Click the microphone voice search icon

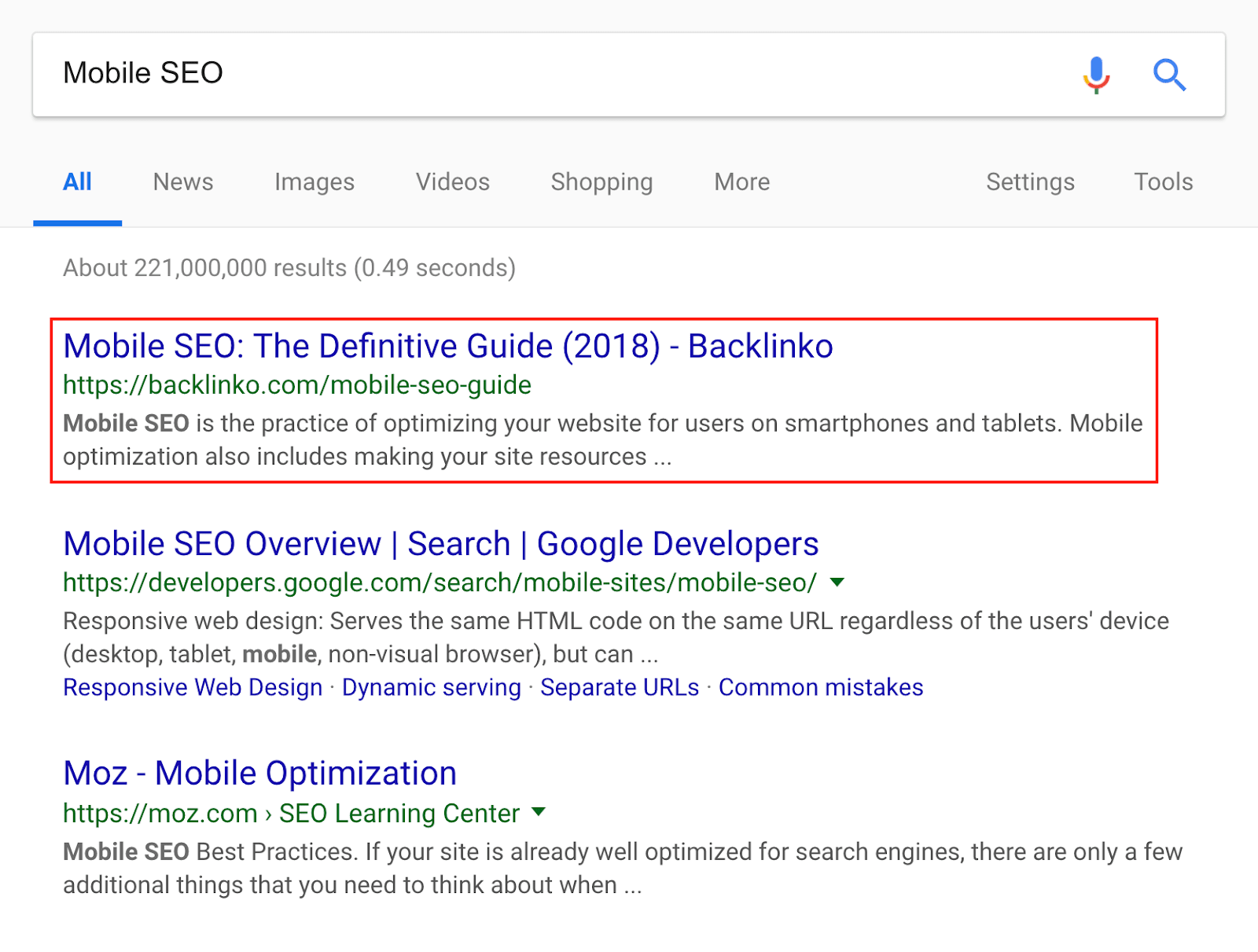click(1096, 75)
